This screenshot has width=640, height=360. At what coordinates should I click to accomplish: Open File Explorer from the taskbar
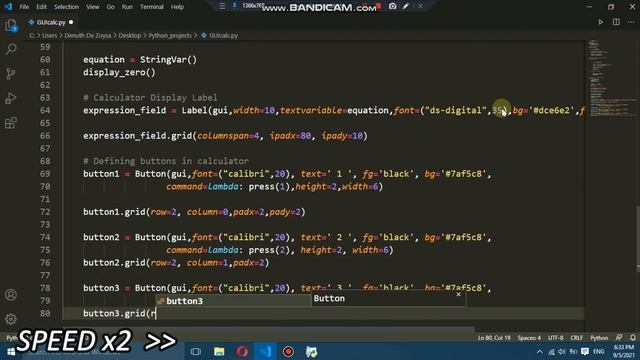[219, 351]
